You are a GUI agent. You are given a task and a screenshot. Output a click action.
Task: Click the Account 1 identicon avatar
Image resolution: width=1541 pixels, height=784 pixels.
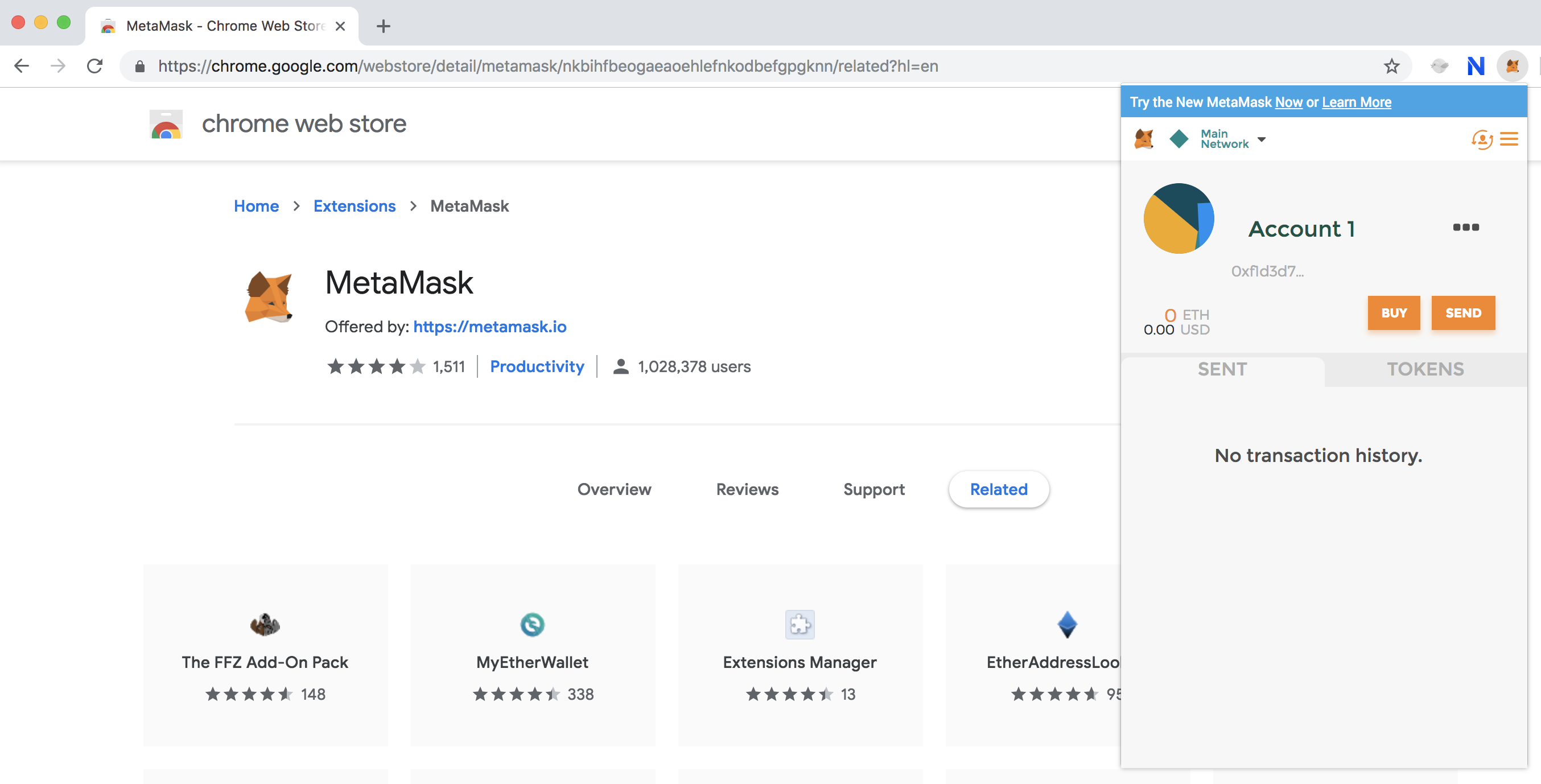point(1179,218)
